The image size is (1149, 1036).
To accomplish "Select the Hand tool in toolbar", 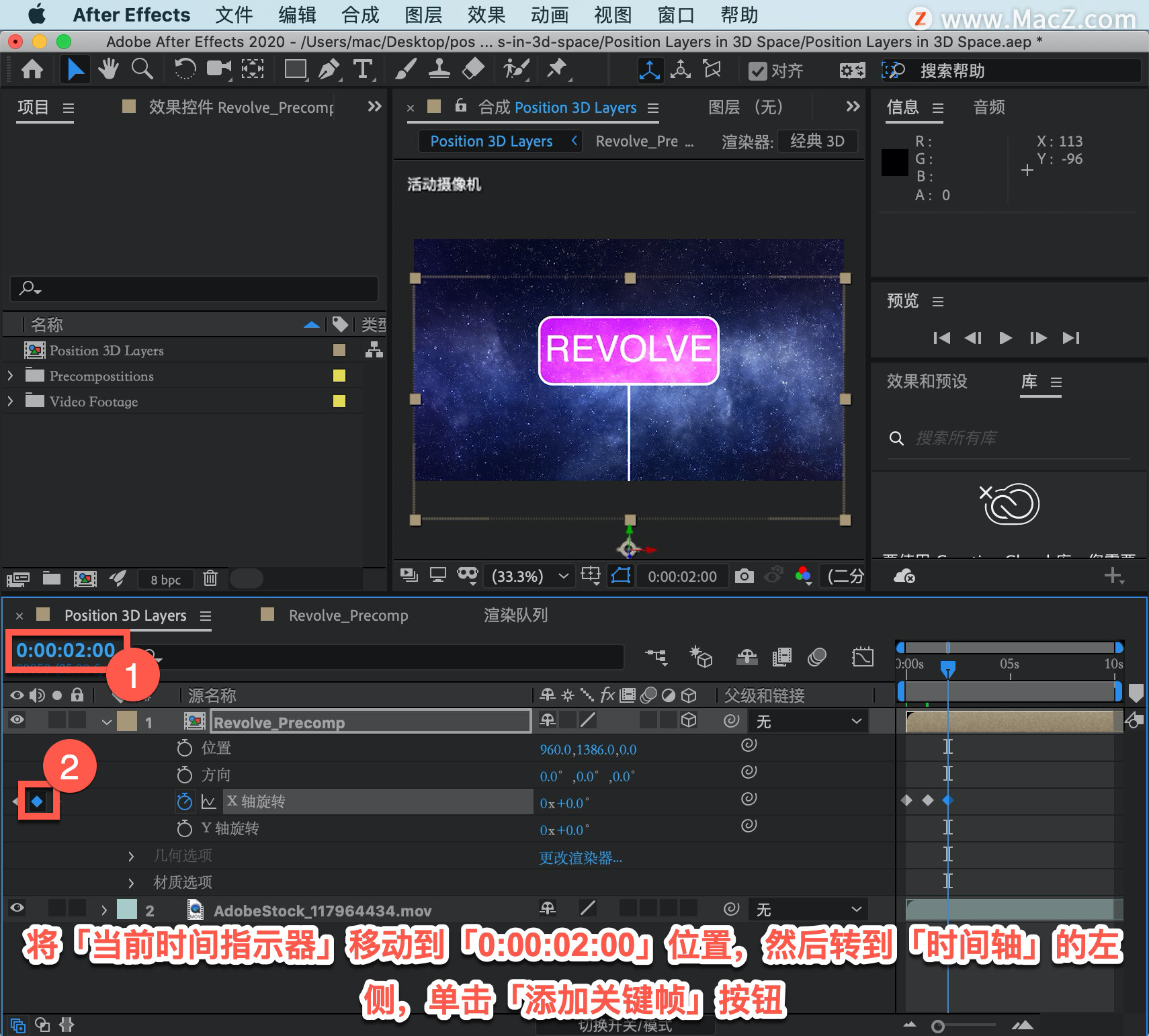I will click(108, 69).
